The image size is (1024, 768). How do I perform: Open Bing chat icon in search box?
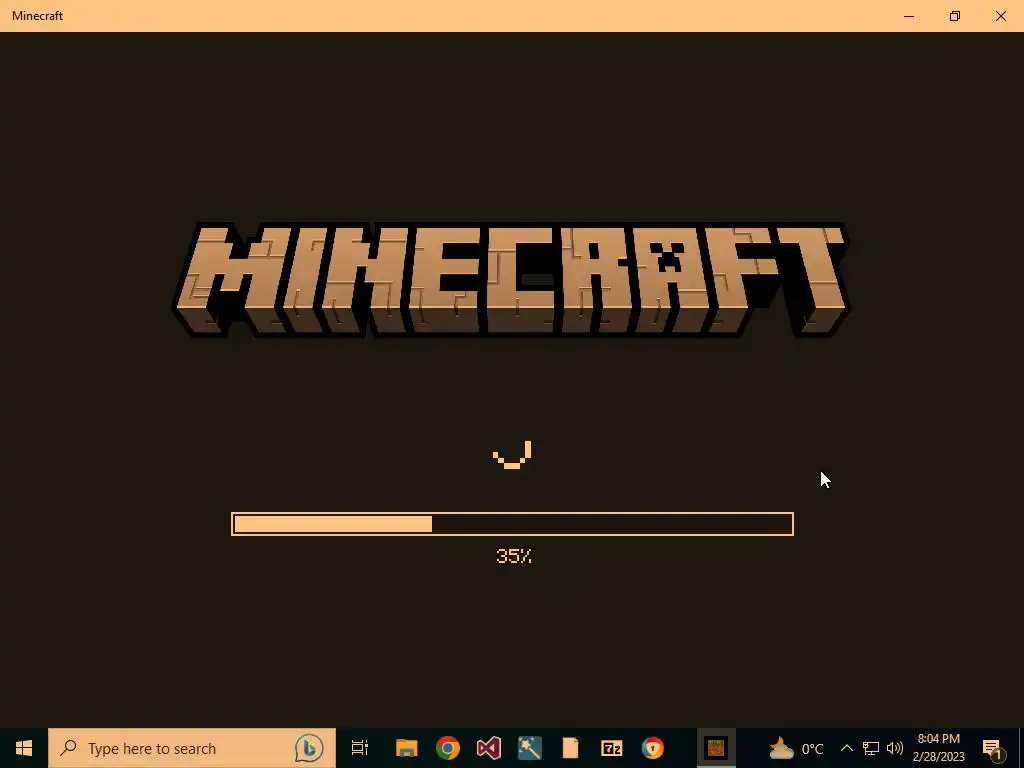308,748
